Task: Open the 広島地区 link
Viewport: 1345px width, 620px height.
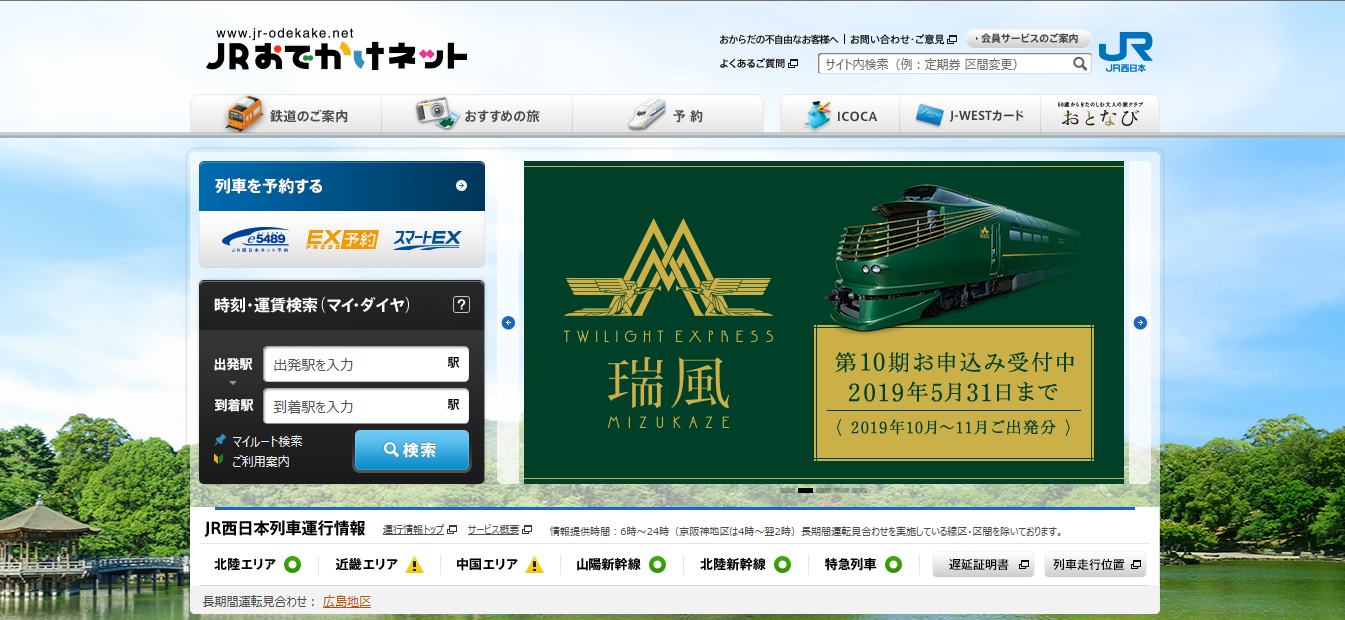Action: 347,601
